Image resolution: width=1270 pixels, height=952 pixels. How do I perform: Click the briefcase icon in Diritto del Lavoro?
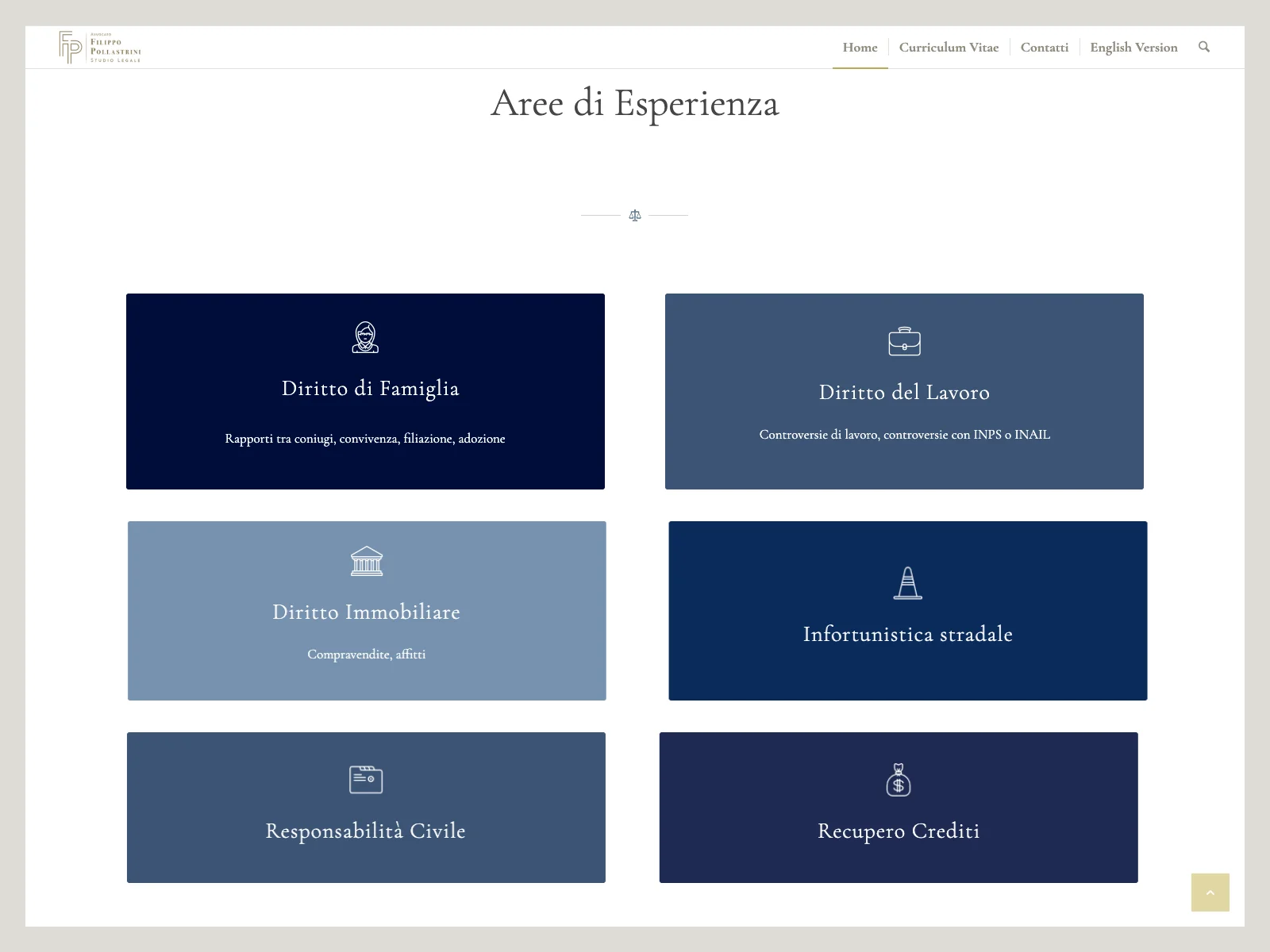(904, 341)
